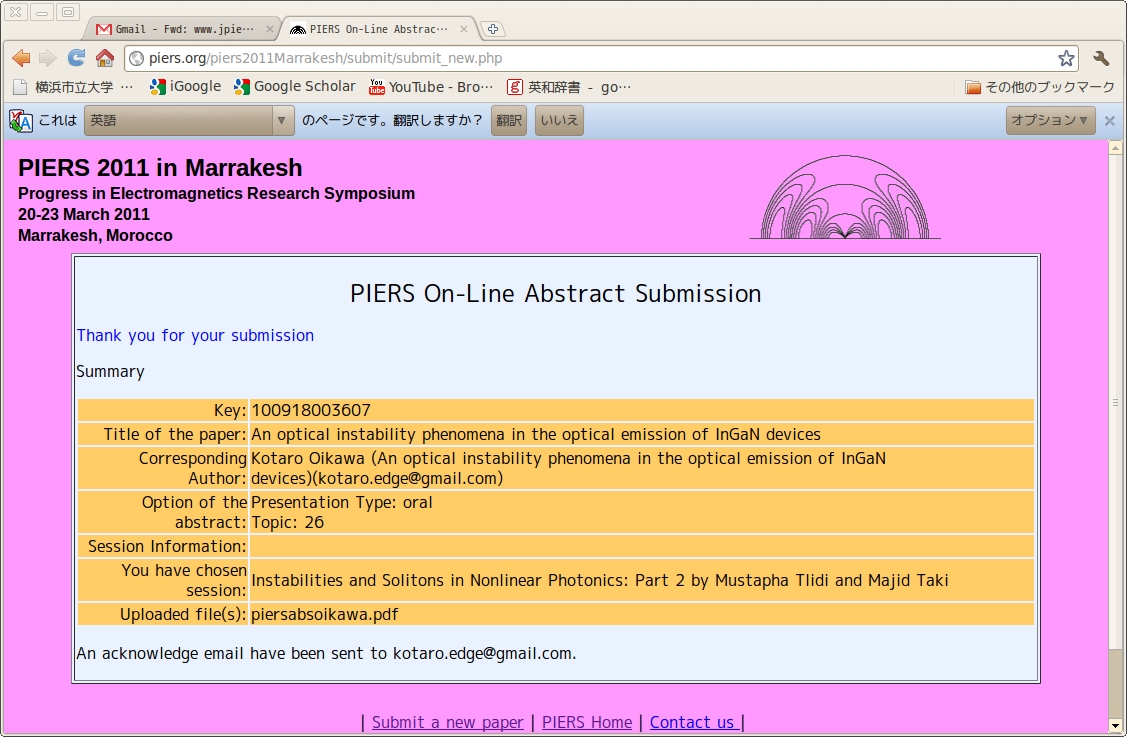Image resolution: width=1127 pixels, height=737 pixels.
Task: Click the translate button
Action: click(508, 121)
